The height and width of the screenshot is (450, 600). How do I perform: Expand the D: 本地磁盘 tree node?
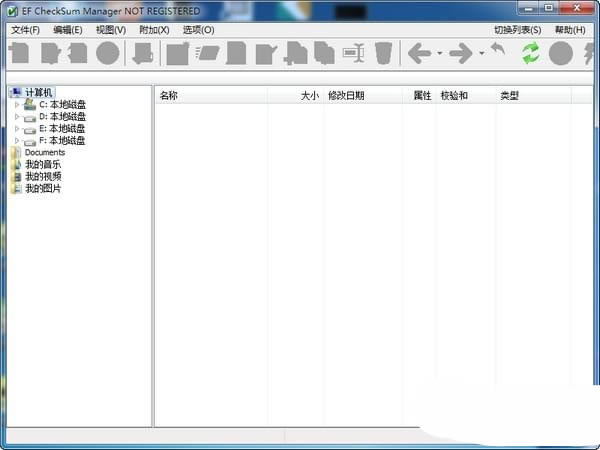(16, 116)
